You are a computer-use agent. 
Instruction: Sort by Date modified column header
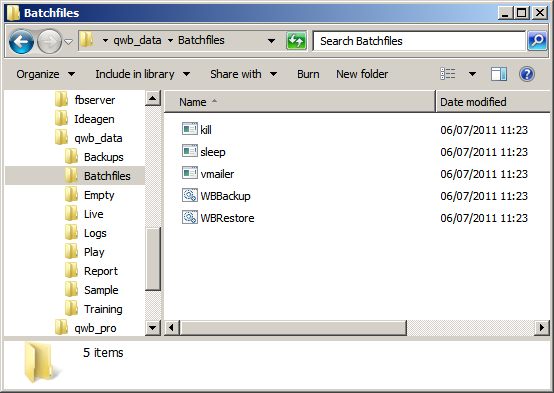tap(493, 102)
